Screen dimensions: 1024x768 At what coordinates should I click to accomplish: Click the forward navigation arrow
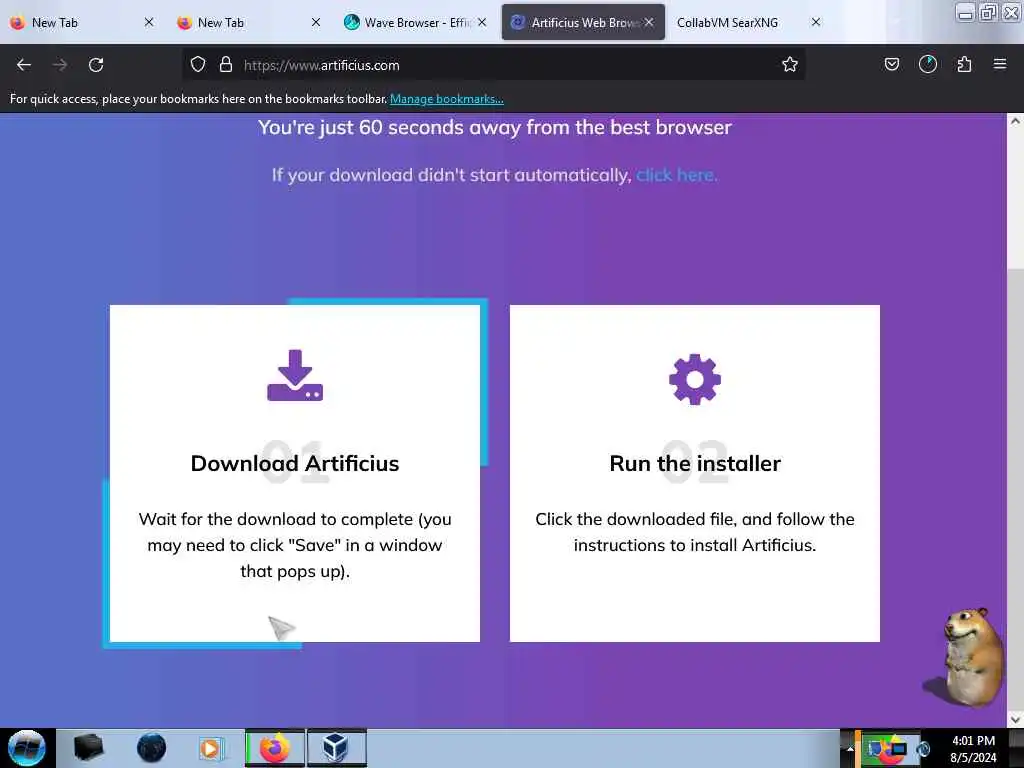pos(59,65)
